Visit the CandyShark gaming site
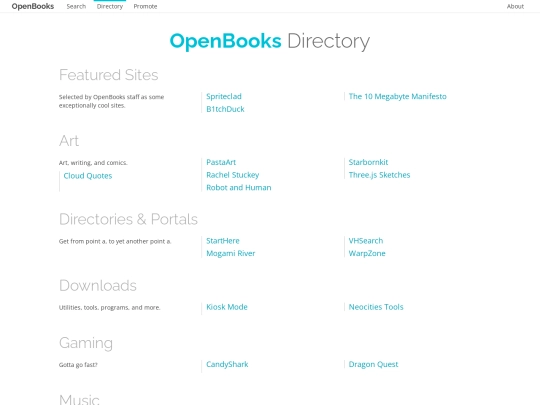Screen dimensions: 540x405 point(227,364)
